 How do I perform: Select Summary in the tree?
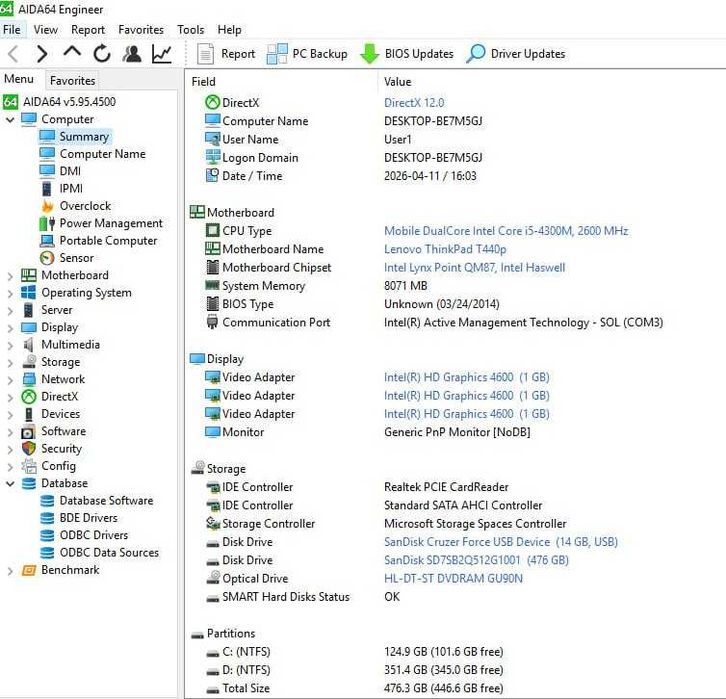coord(84,137)
